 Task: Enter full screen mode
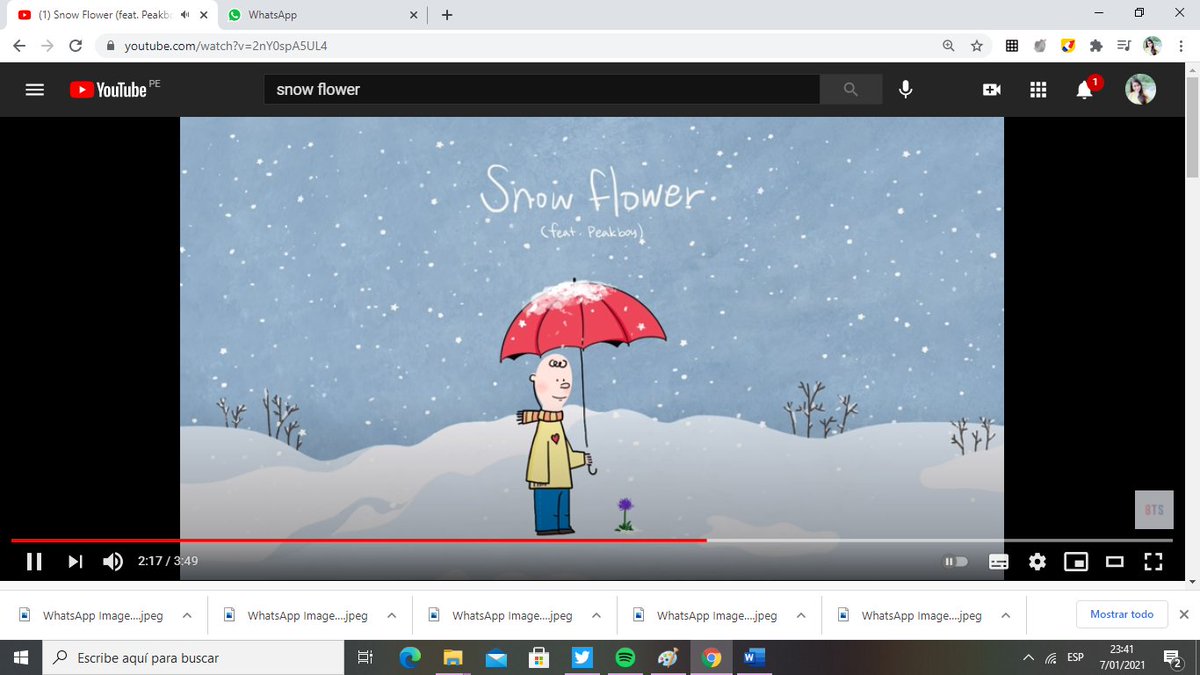1153,561
